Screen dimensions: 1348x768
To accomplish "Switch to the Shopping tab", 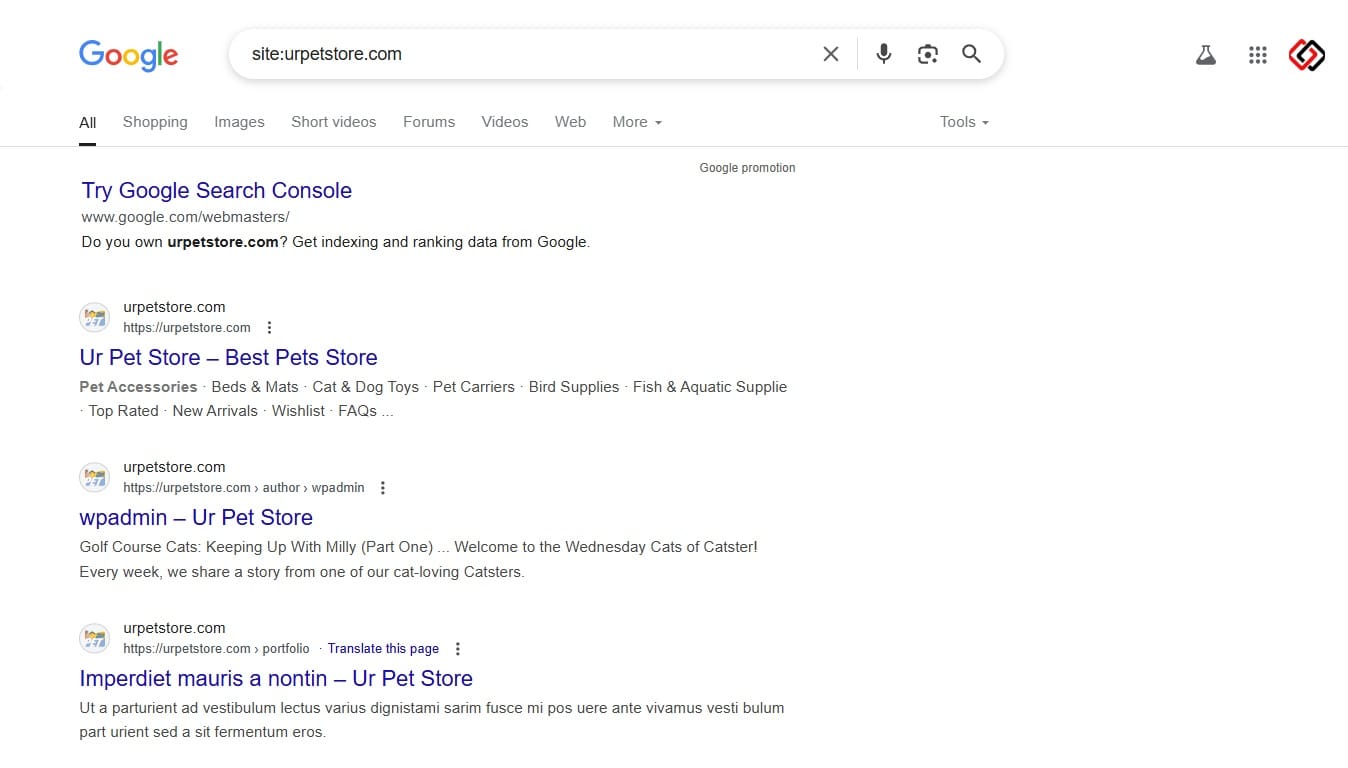I will point(155,122).
